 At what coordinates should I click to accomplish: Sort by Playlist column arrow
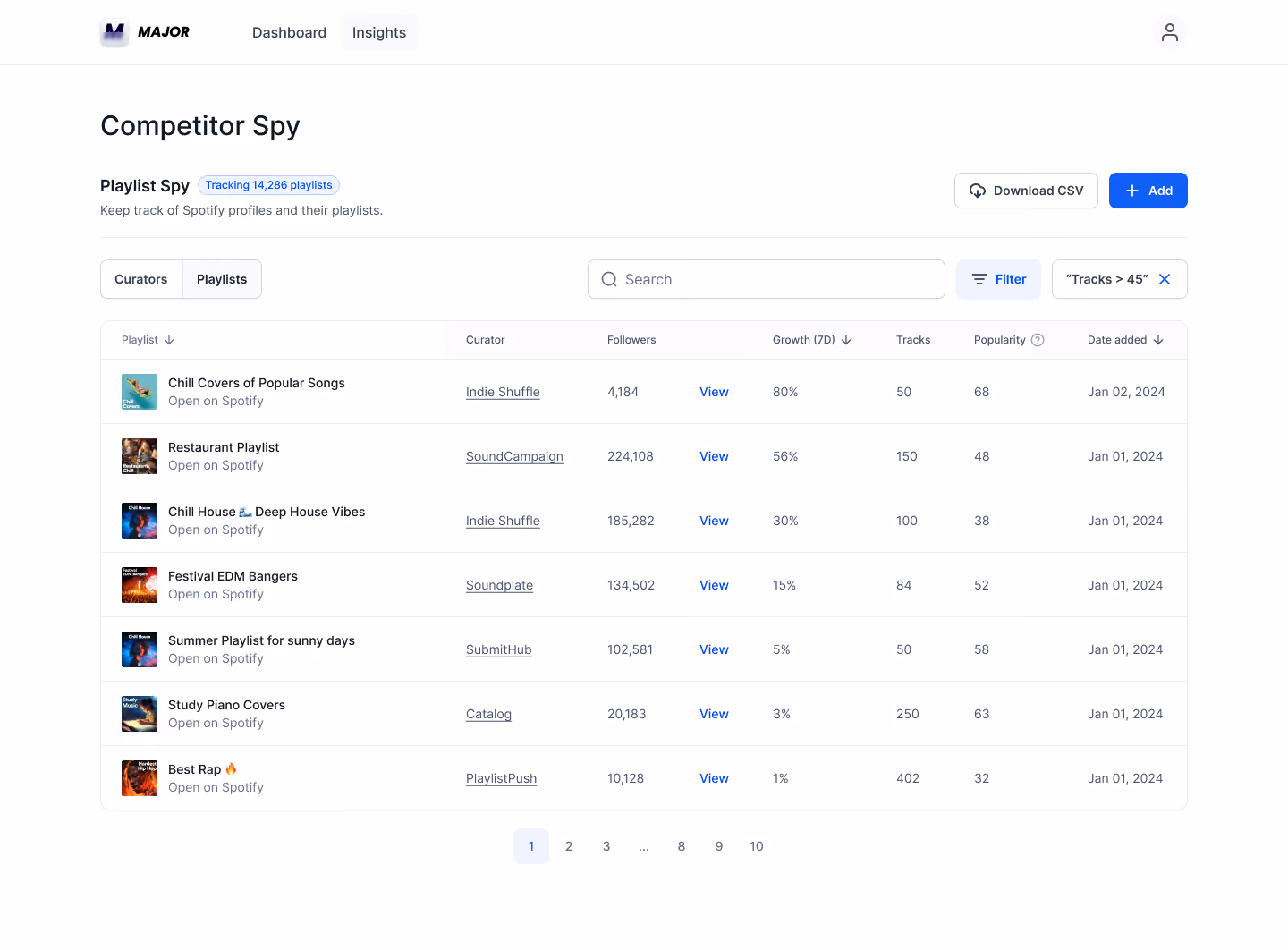169,340
